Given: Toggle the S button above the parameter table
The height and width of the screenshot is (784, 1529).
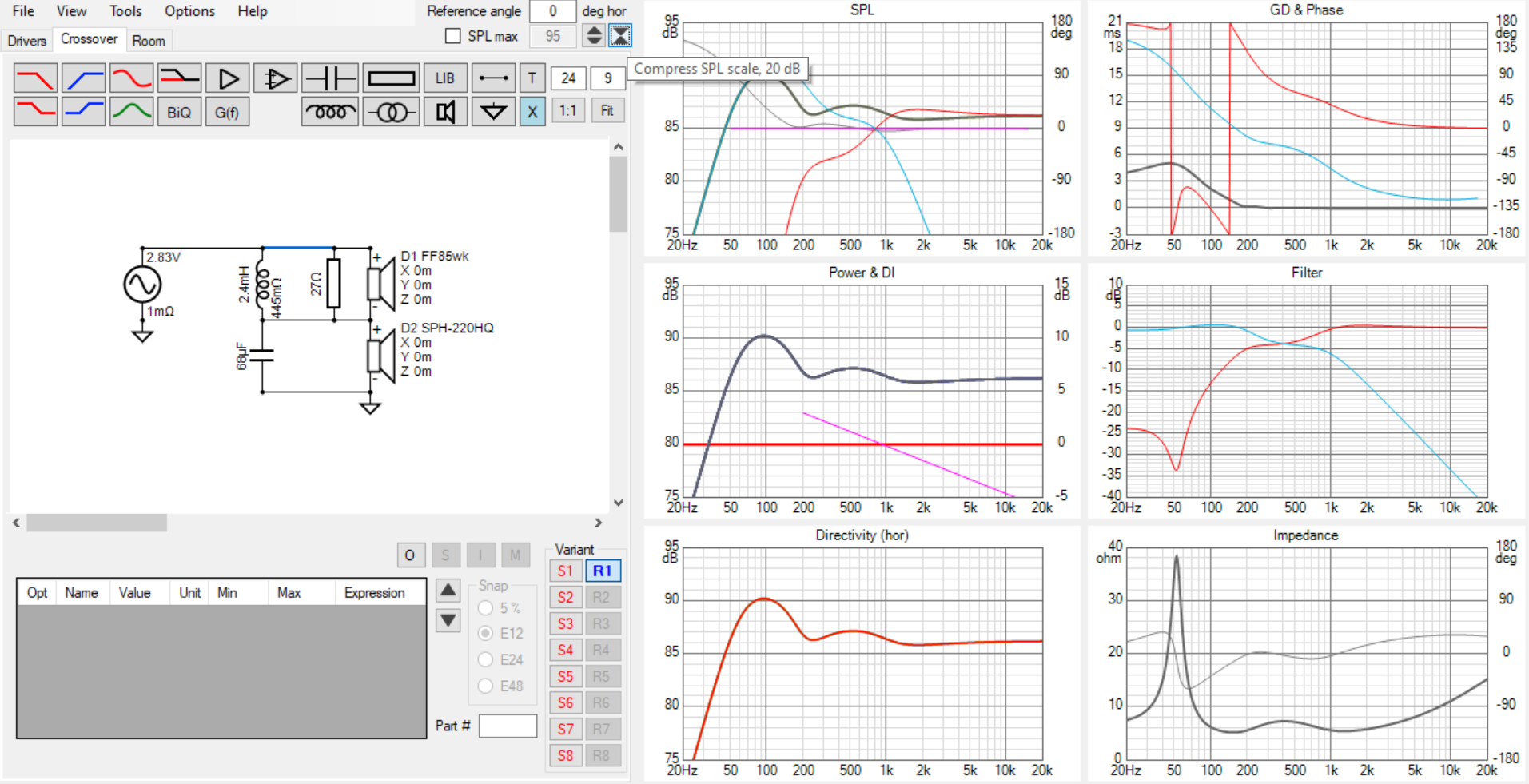Looking at the screenshot, I should click(x=446, y=555).
